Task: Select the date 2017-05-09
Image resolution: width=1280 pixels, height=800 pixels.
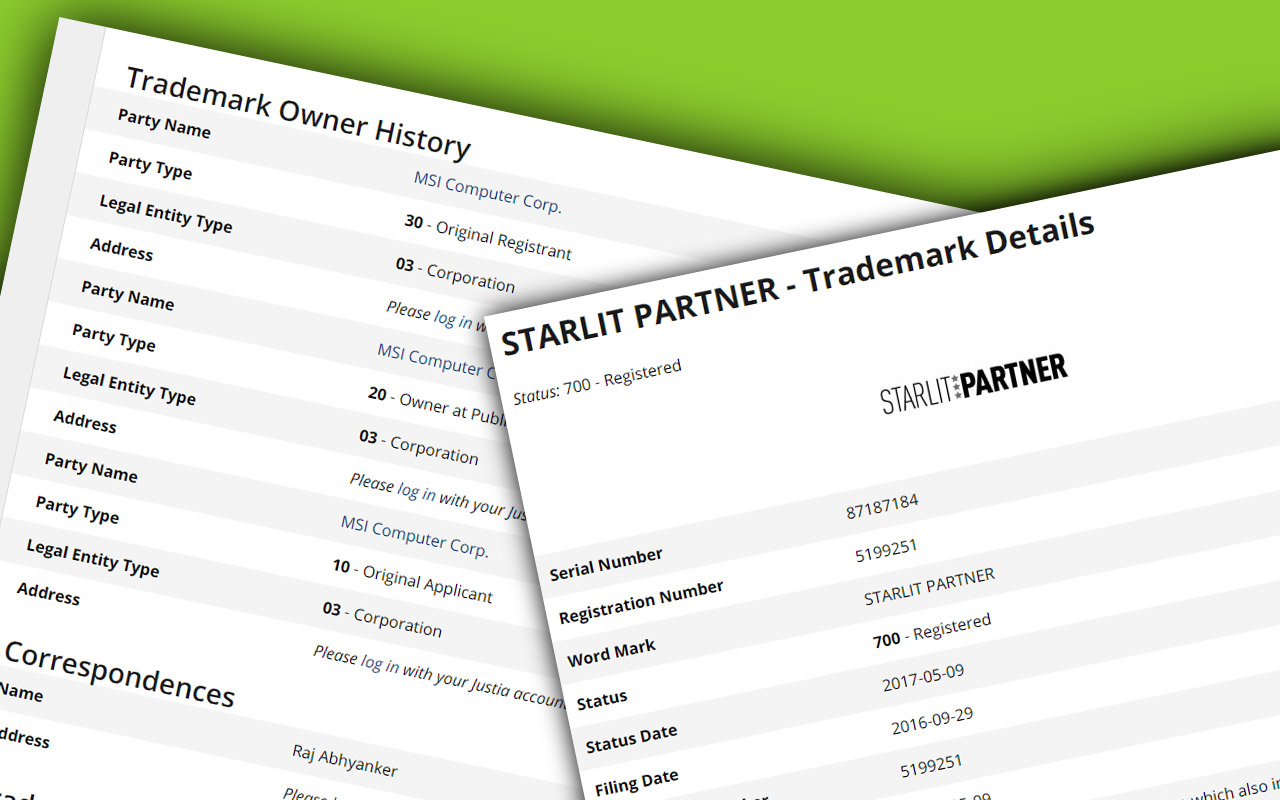Action: pyautogui.click(x=923, y=678)
